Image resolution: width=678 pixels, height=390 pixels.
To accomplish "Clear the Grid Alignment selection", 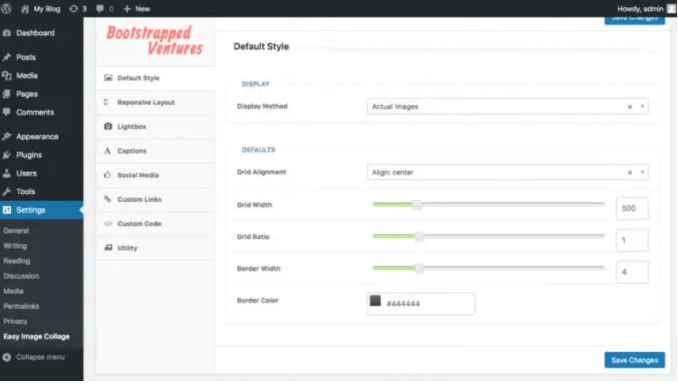I will (x=630, y=173).
